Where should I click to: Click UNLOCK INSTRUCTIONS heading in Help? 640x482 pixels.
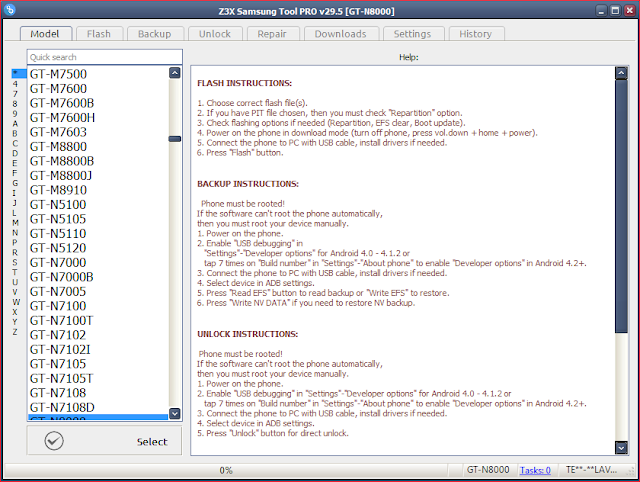[248, 334]
